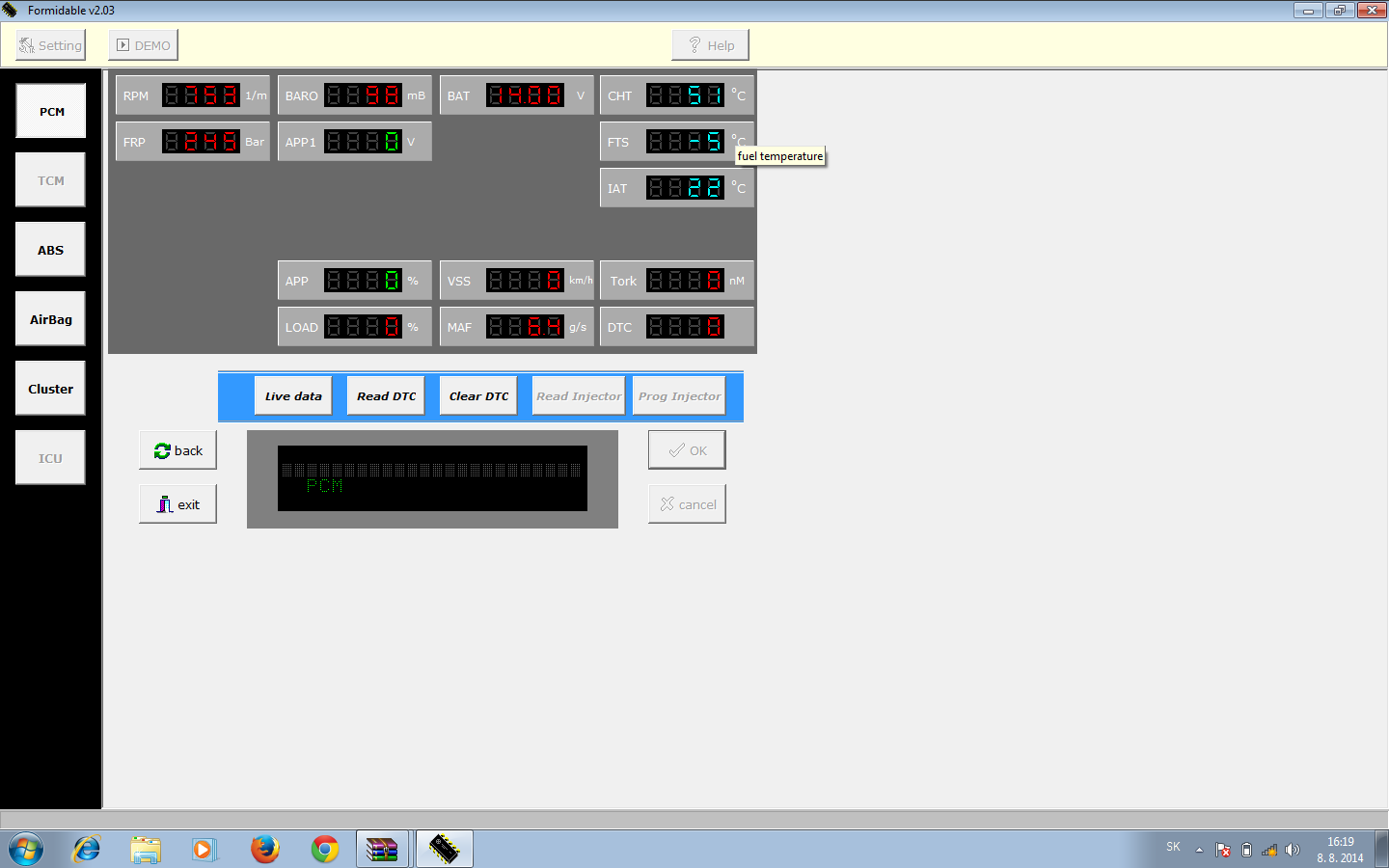Select the Cluster module
The image size is (1389, 868).
pyautogui.click(x=51, y=389)
